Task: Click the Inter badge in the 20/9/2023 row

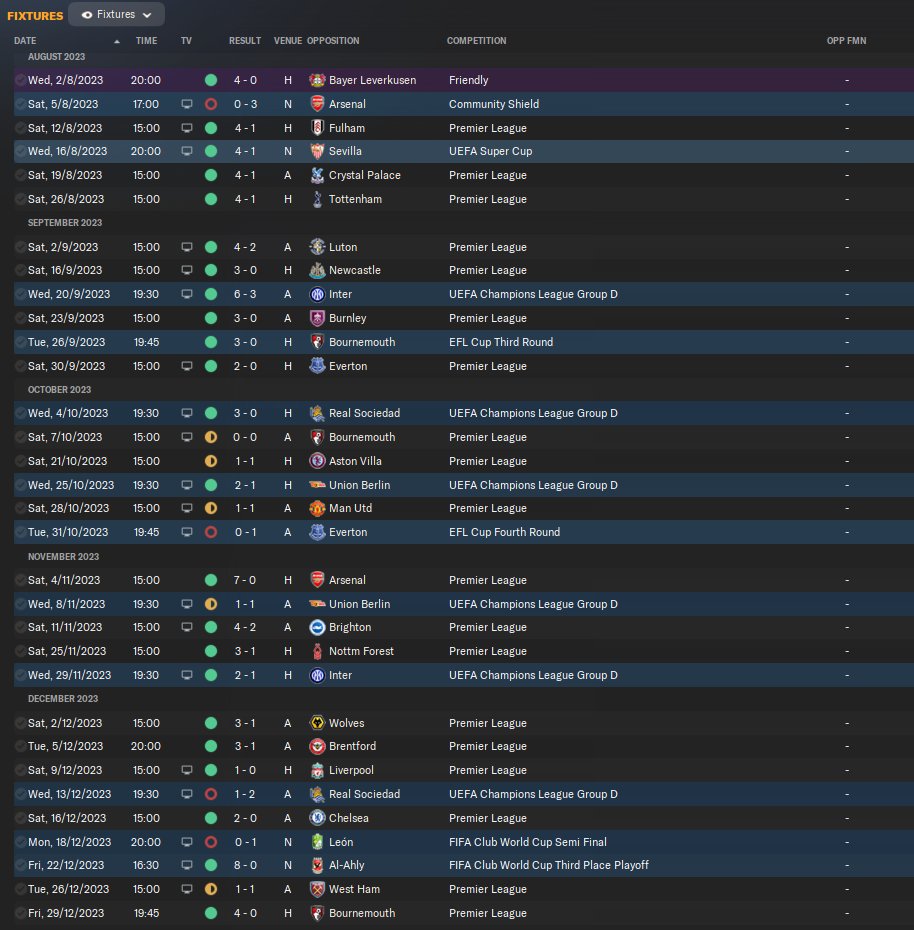Action: pyautogui.click(x=317, y=294)
